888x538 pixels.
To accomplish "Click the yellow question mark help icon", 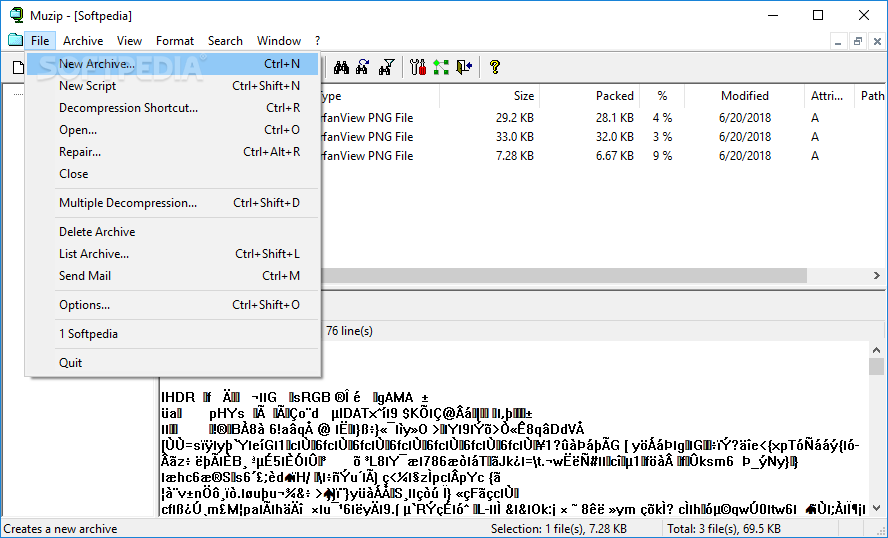I will pos(494,67).
